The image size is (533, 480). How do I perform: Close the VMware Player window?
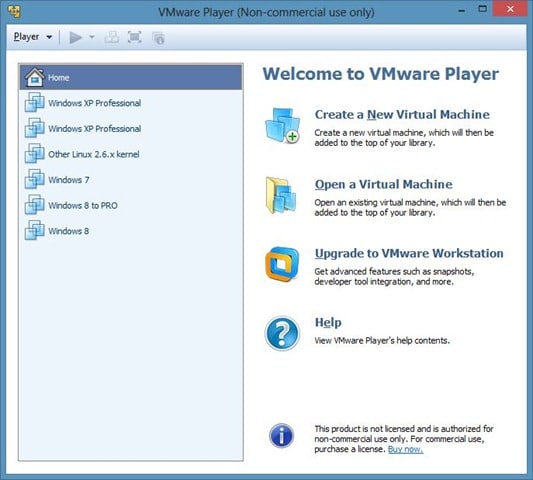point(510,9)
